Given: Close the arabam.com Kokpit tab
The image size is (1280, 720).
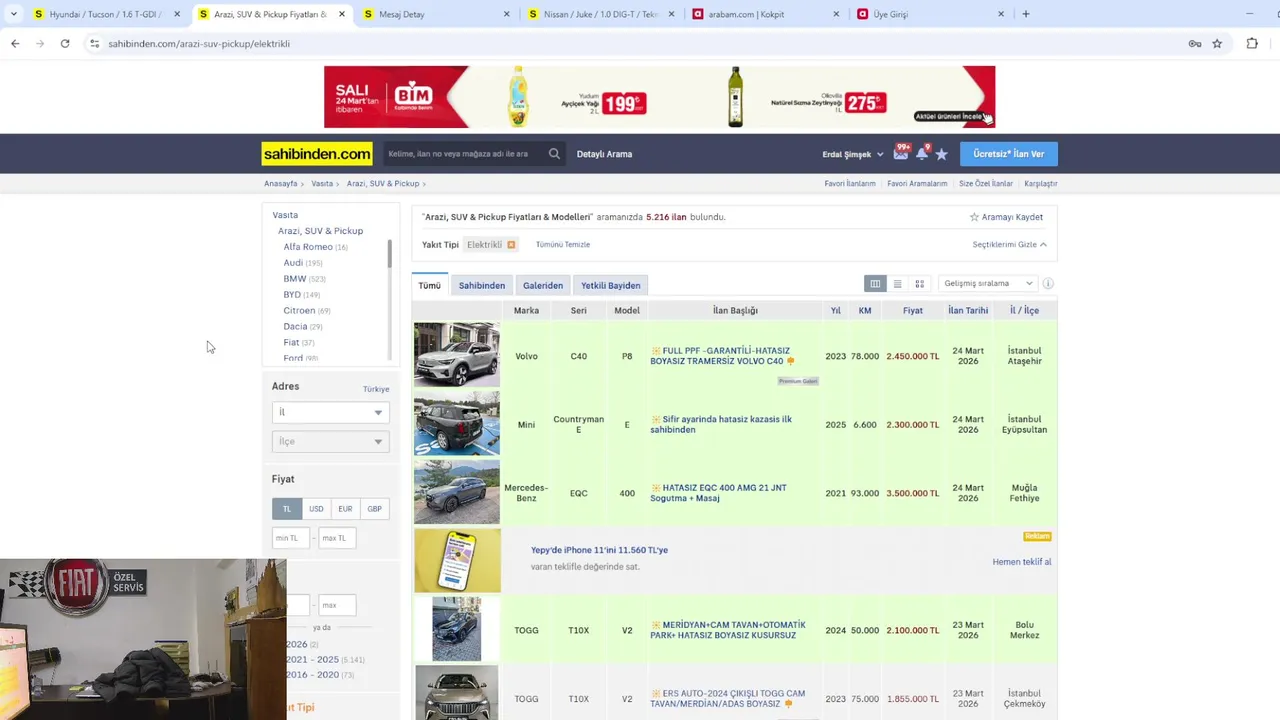Looking at the screenshot, I should [x=837, y=14].
